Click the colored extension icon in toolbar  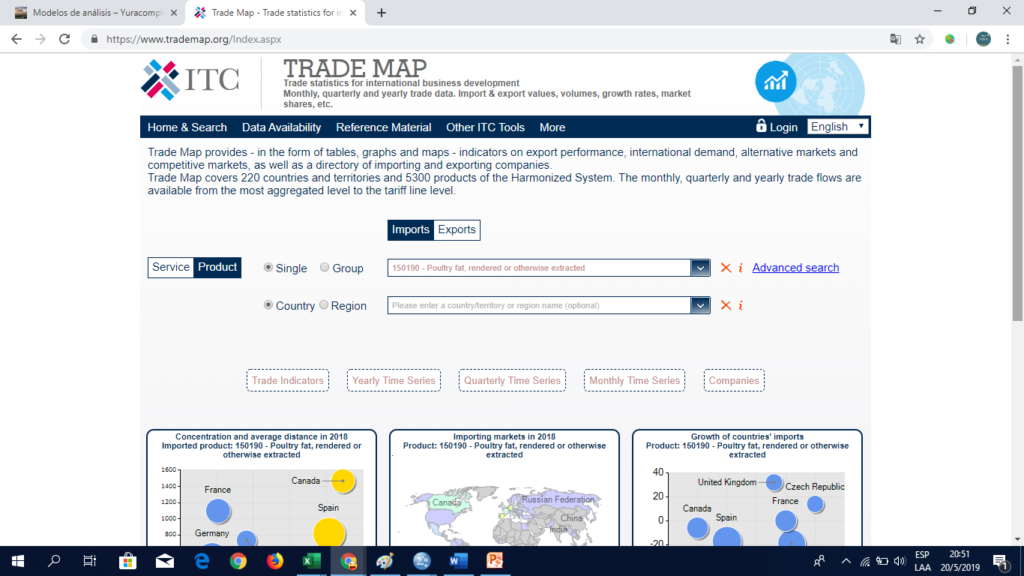950,39
